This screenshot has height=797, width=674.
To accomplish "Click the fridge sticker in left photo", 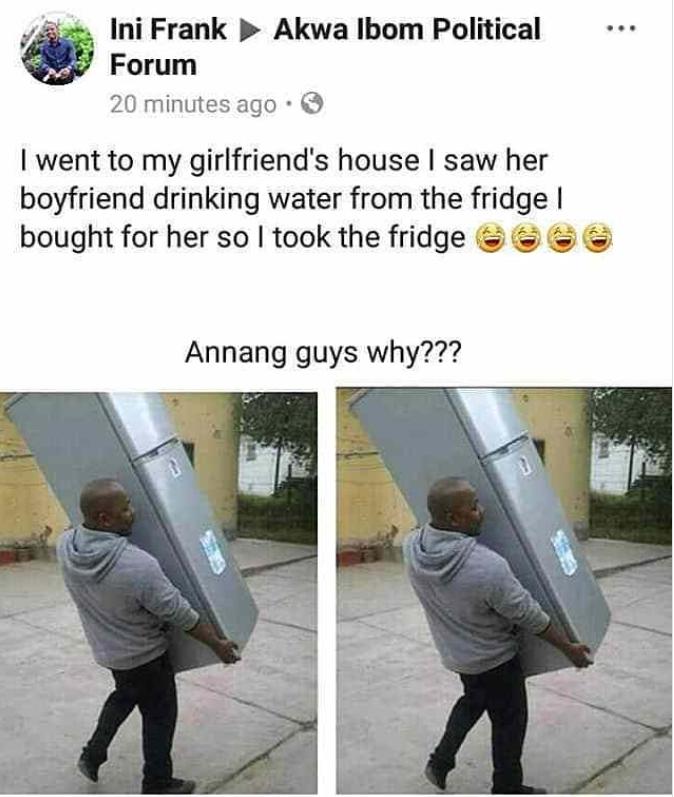I will (212, 553).
